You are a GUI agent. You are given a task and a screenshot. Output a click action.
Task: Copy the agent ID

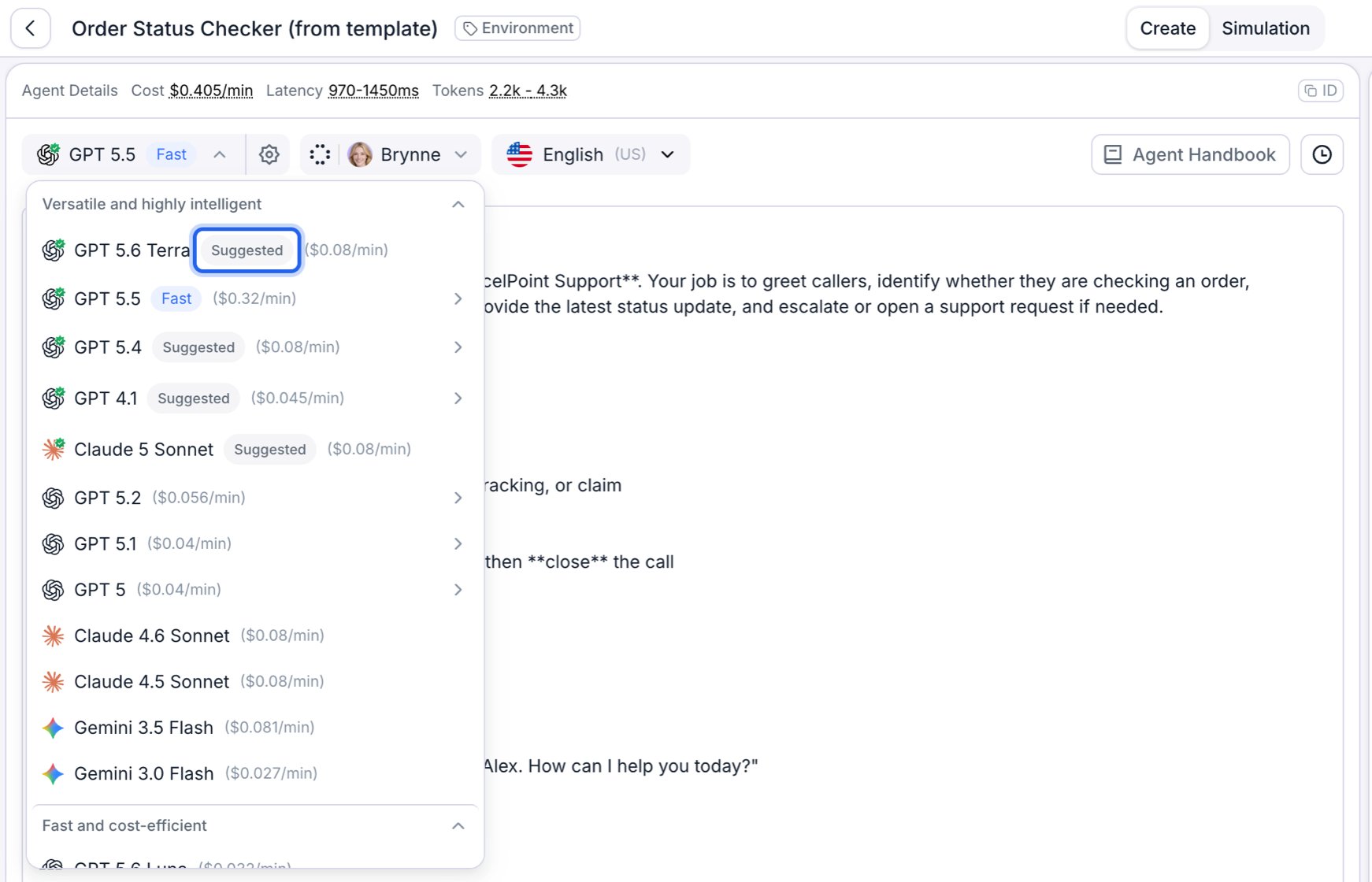click(x=1321, y=91)
